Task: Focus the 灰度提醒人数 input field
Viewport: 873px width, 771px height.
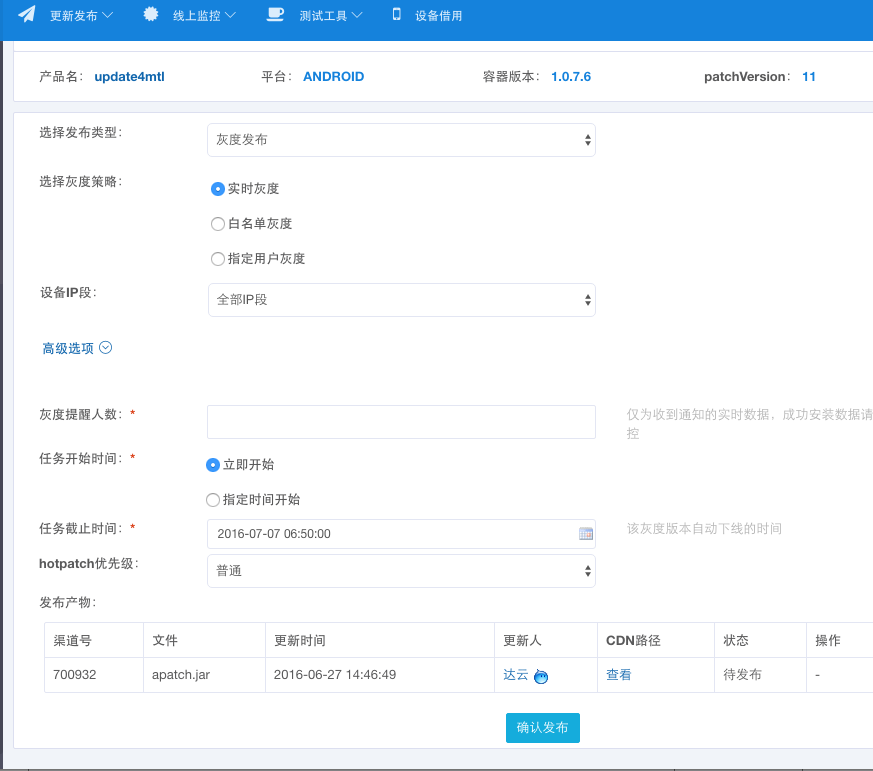Action: point(401,422)
